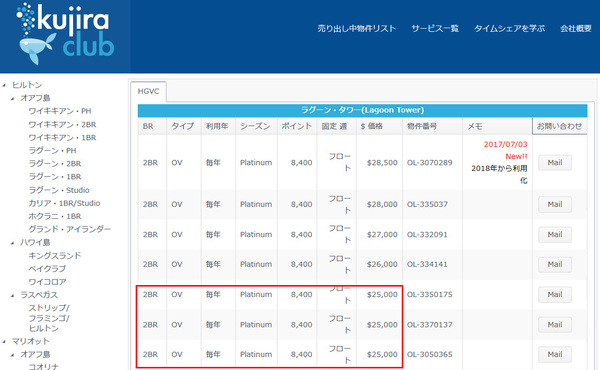Screen dimensions: 600x370
Task: Open サービス一覧 menu item
Action: pos(435,28)
